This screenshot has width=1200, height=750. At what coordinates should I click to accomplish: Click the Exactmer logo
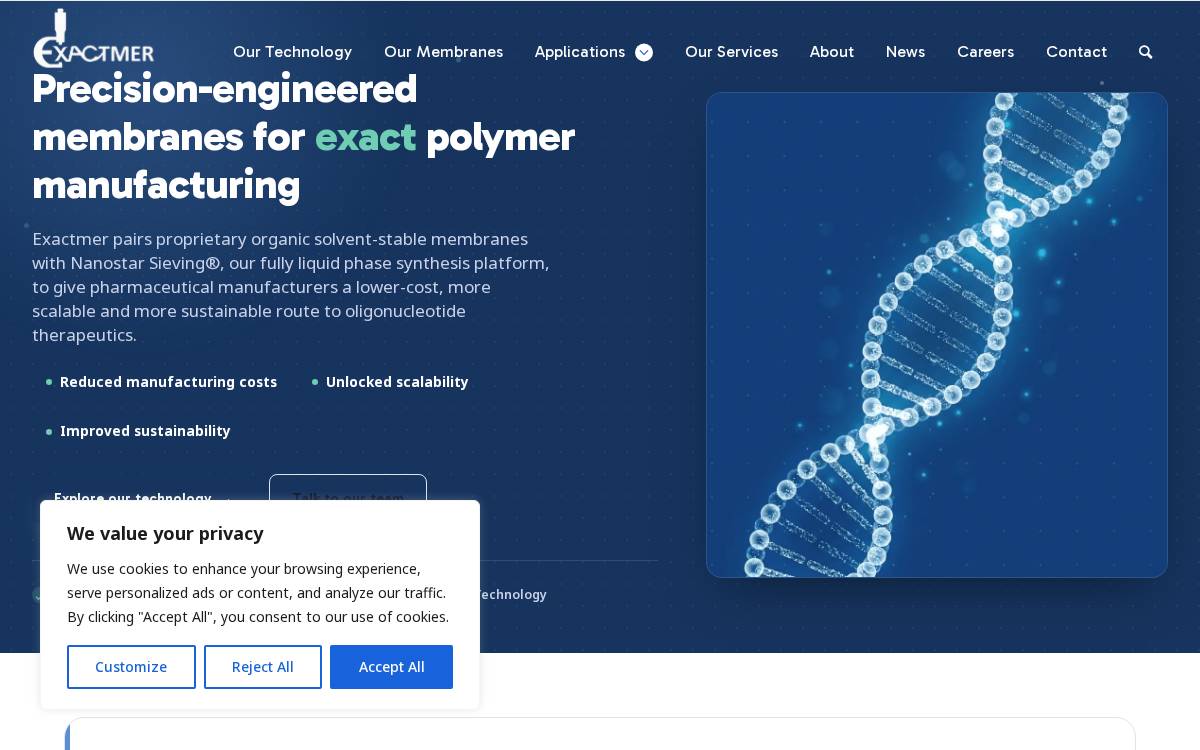click(93, 38)
